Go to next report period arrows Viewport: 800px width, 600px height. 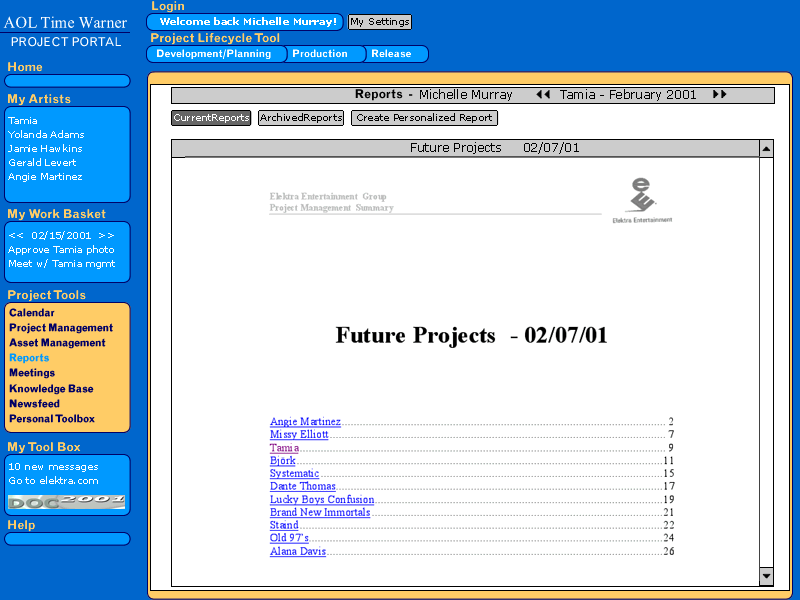point(720,95)
